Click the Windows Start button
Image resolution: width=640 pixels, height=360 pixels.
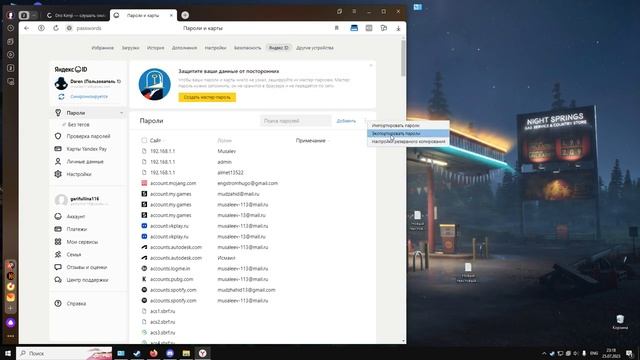coord(8,353)
